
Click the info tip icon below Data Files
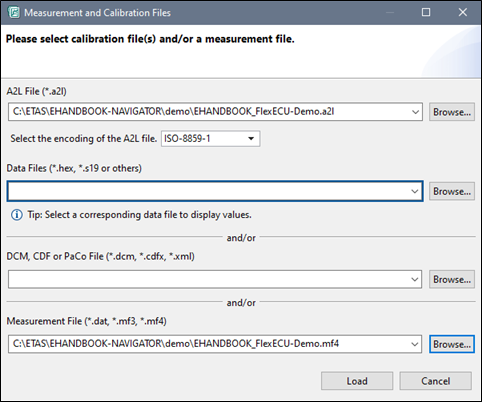[17, 215]
